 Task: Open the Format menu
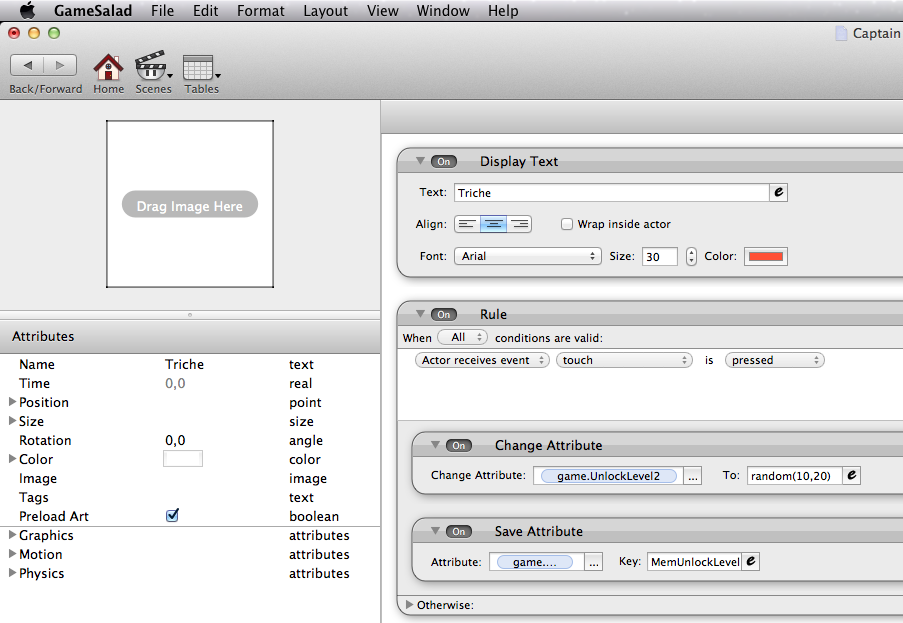pos(260,11)
